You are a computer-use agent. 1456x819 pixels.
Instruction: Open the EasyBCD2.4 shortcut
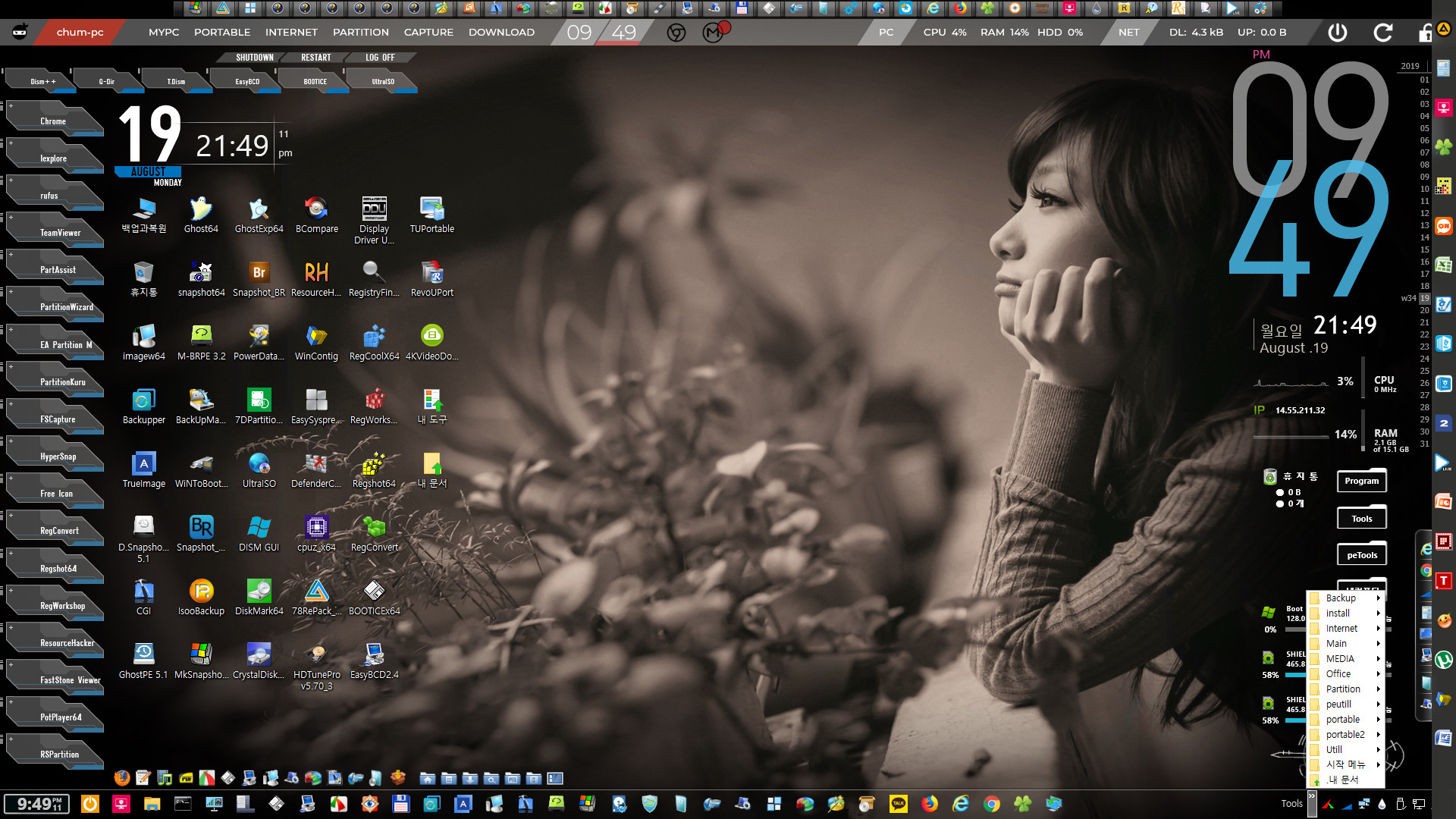tap(374, 661)
